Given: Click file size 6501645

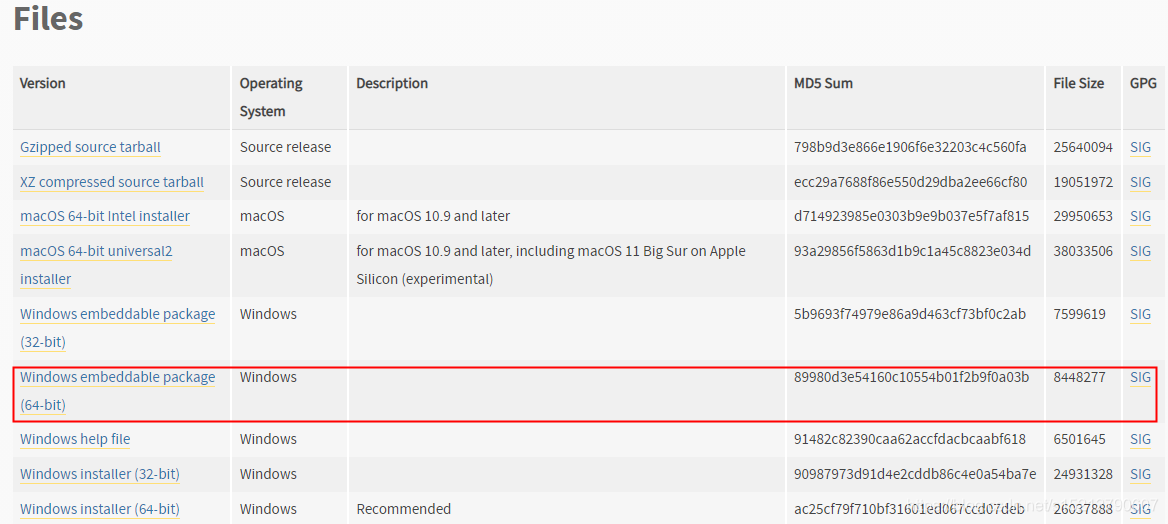Looking at the screenshot, I should pos(1079,439).
